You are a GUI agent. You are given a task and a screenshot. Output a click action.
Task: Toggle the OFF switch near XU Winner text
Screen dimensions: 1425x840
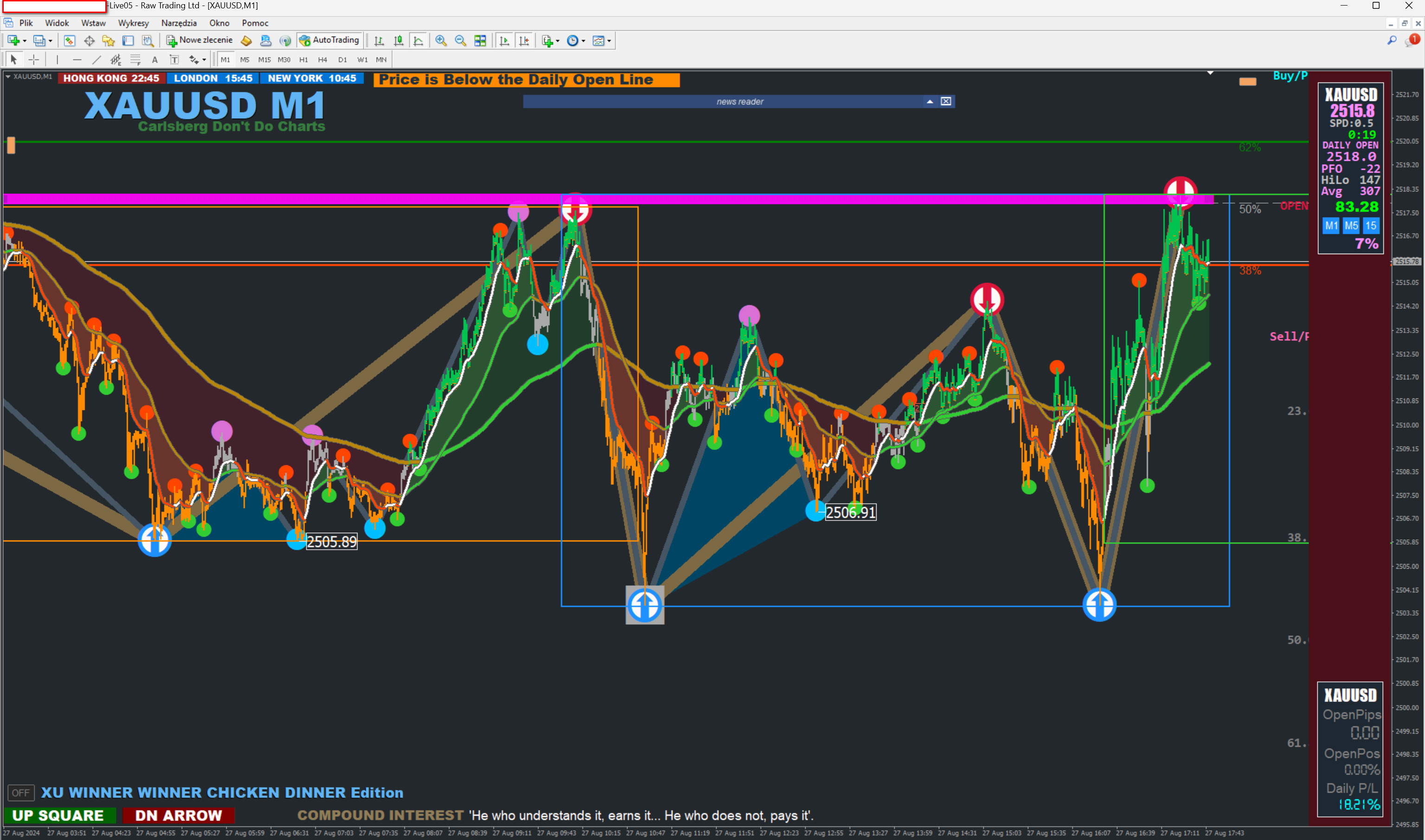21,792
